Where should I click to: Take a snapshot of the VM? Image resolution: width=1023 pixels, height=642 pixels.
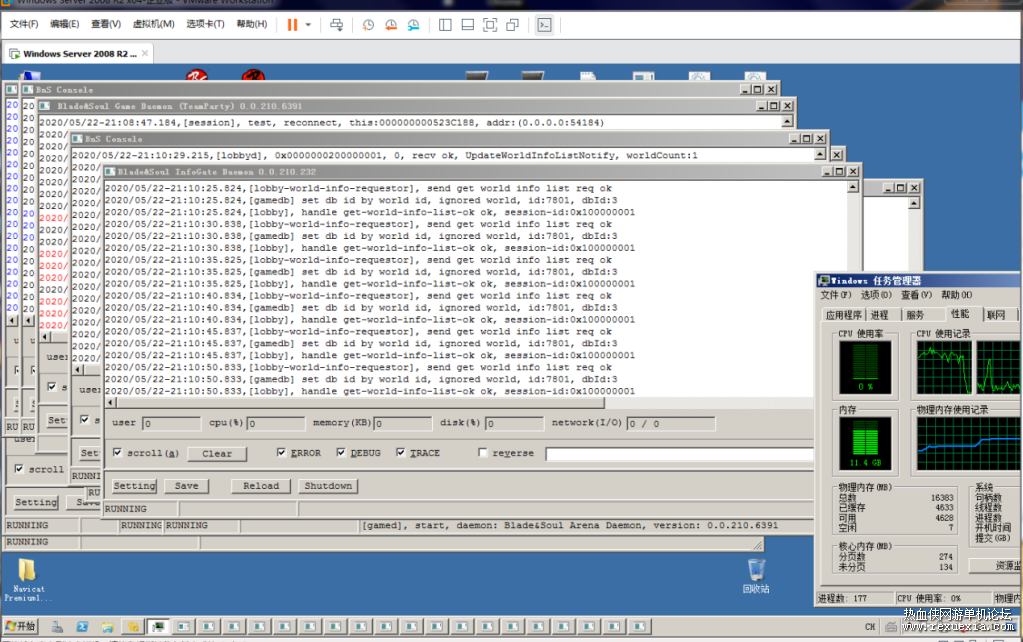(x=368, y=25)
